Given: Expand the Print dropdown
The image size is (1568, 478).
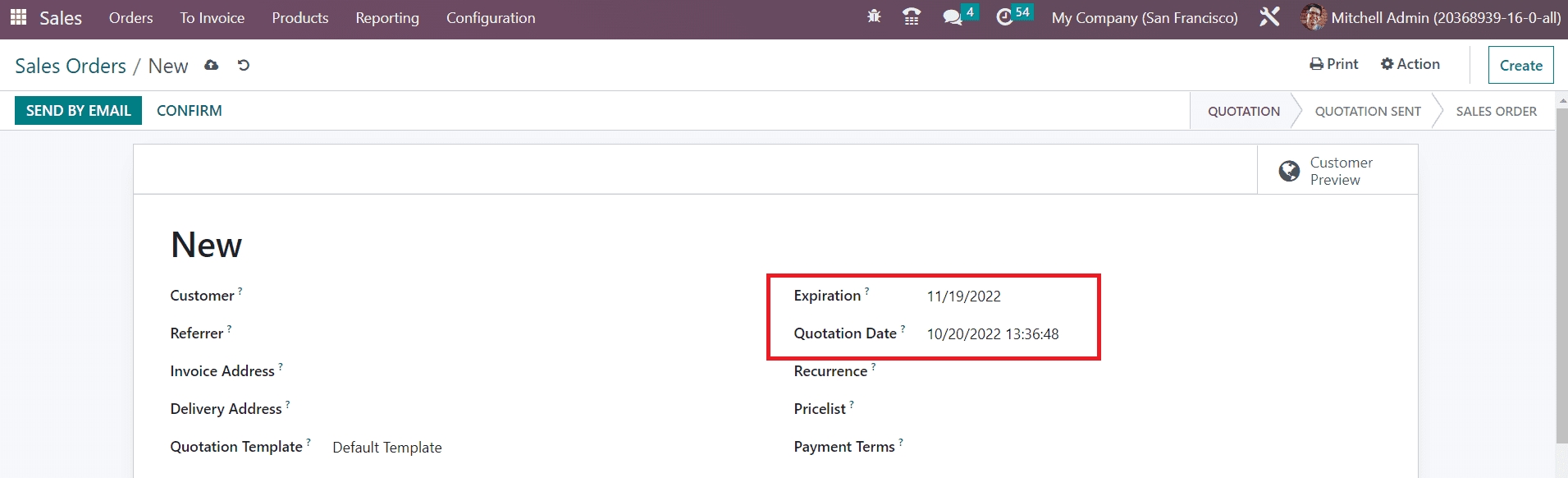Looking at the screenshot, I should 1333,64.
